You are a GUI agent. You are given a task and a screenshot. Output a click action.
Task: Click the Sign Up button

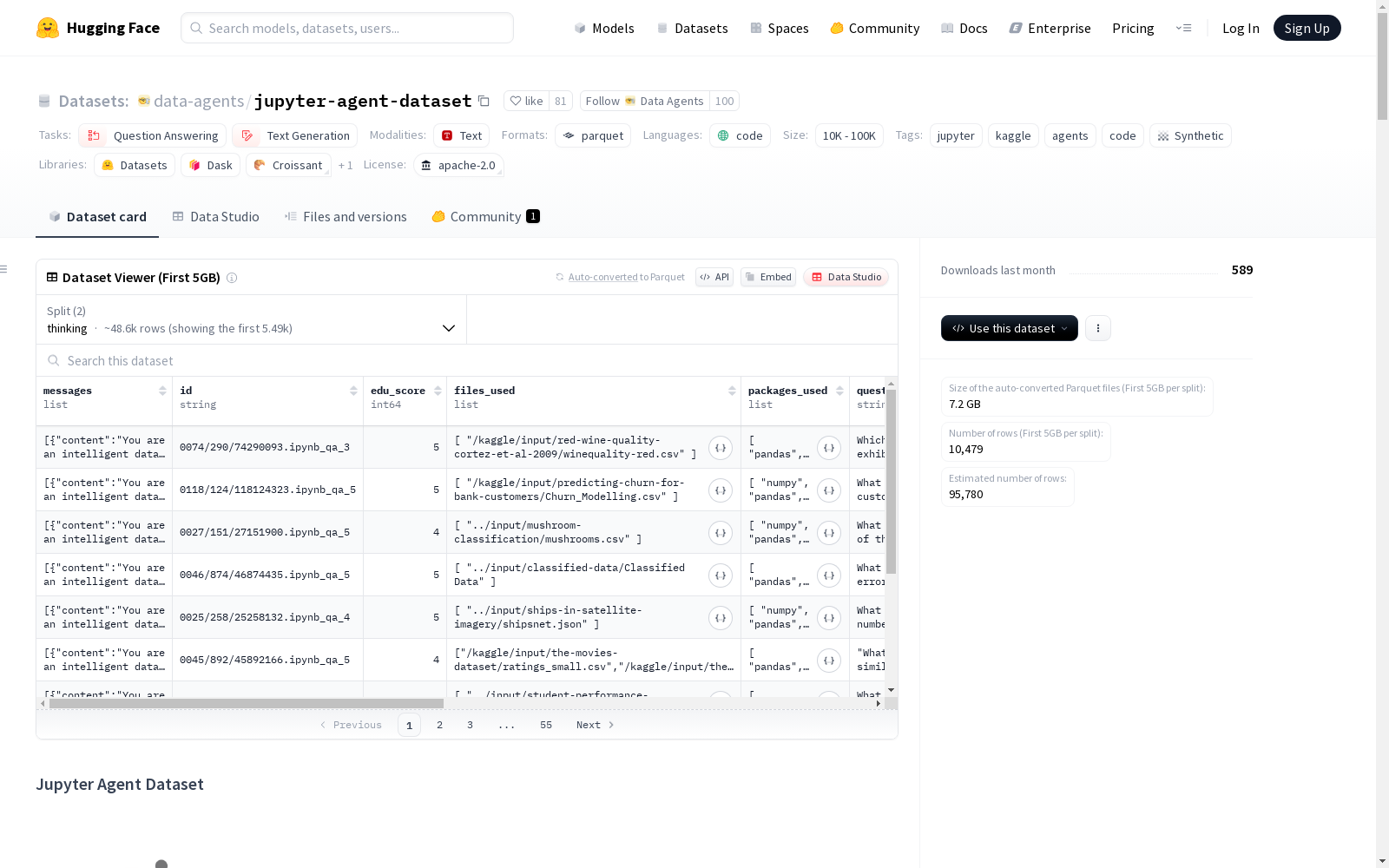(x=1307, y=28)
